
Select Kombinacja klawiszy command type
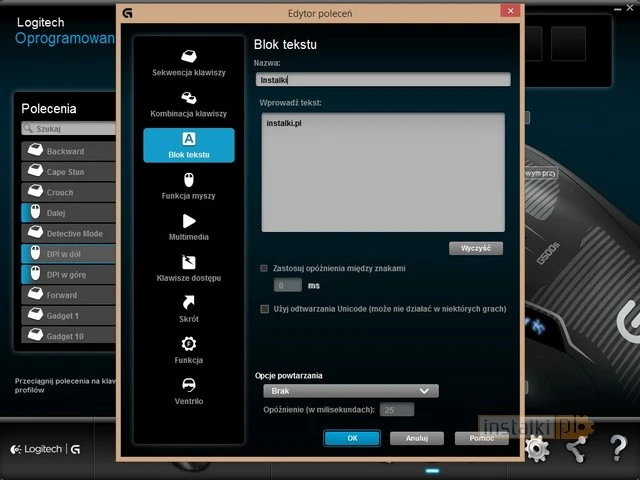tap(189, 104)
